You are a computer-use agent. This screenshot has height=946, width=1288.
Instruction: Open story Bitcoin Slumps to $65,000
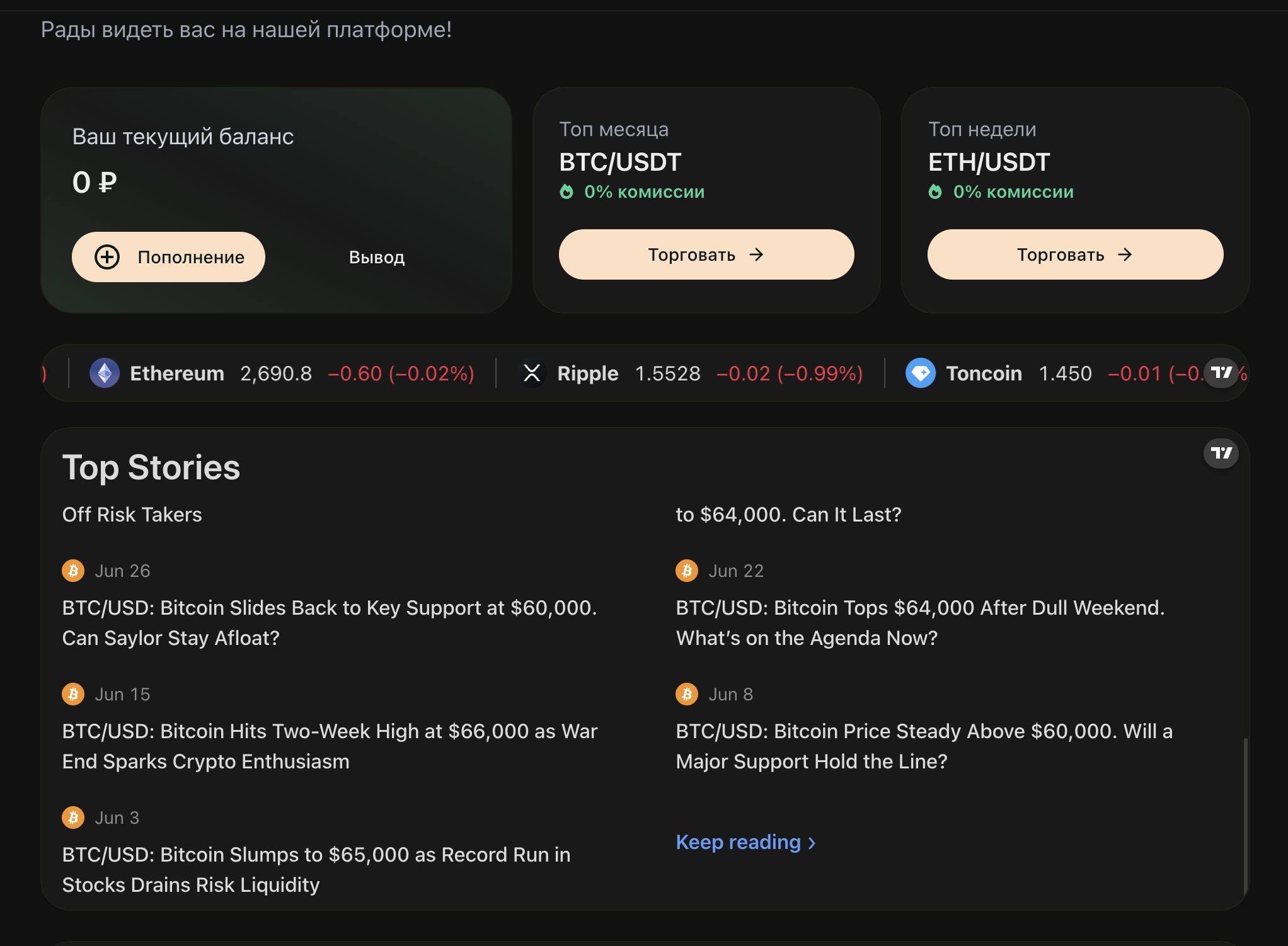pyautogui.click(x=316, y=870)
